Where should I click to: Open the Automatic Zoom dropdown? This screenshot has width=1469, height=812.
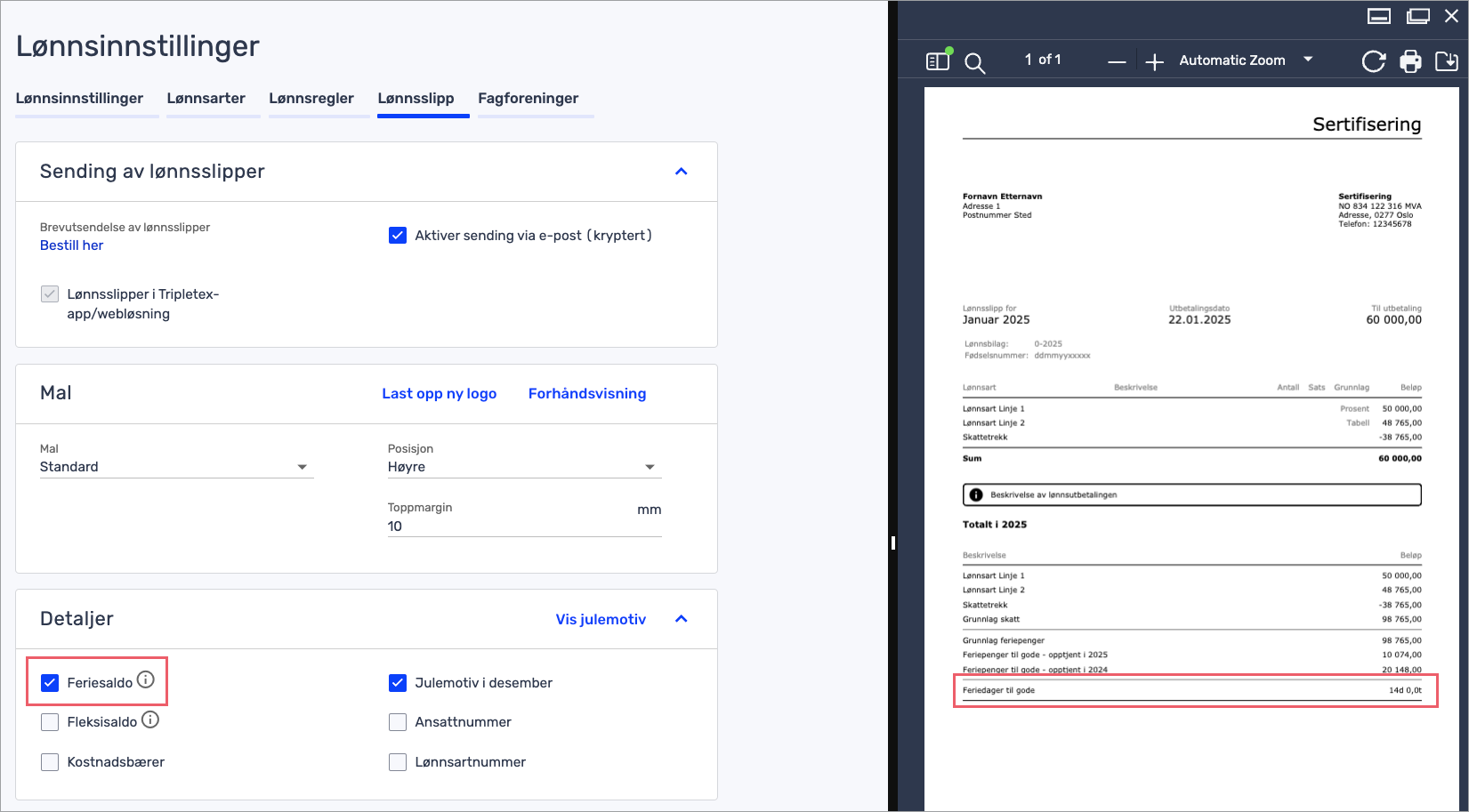pyautogui.click(x=1246, y=60)
